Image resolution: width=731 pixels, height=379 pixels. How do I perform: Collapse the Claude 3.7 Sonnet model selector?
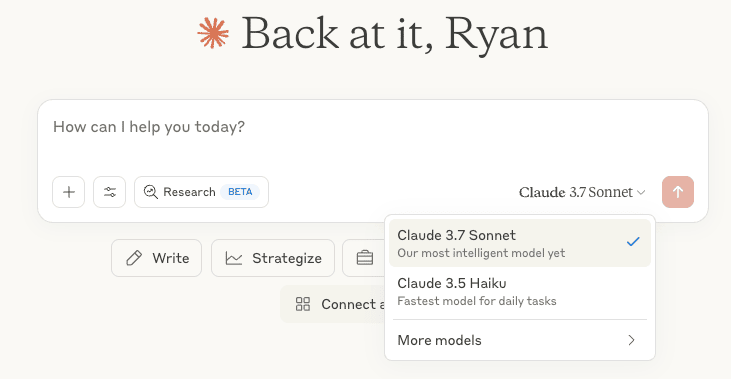582,192
